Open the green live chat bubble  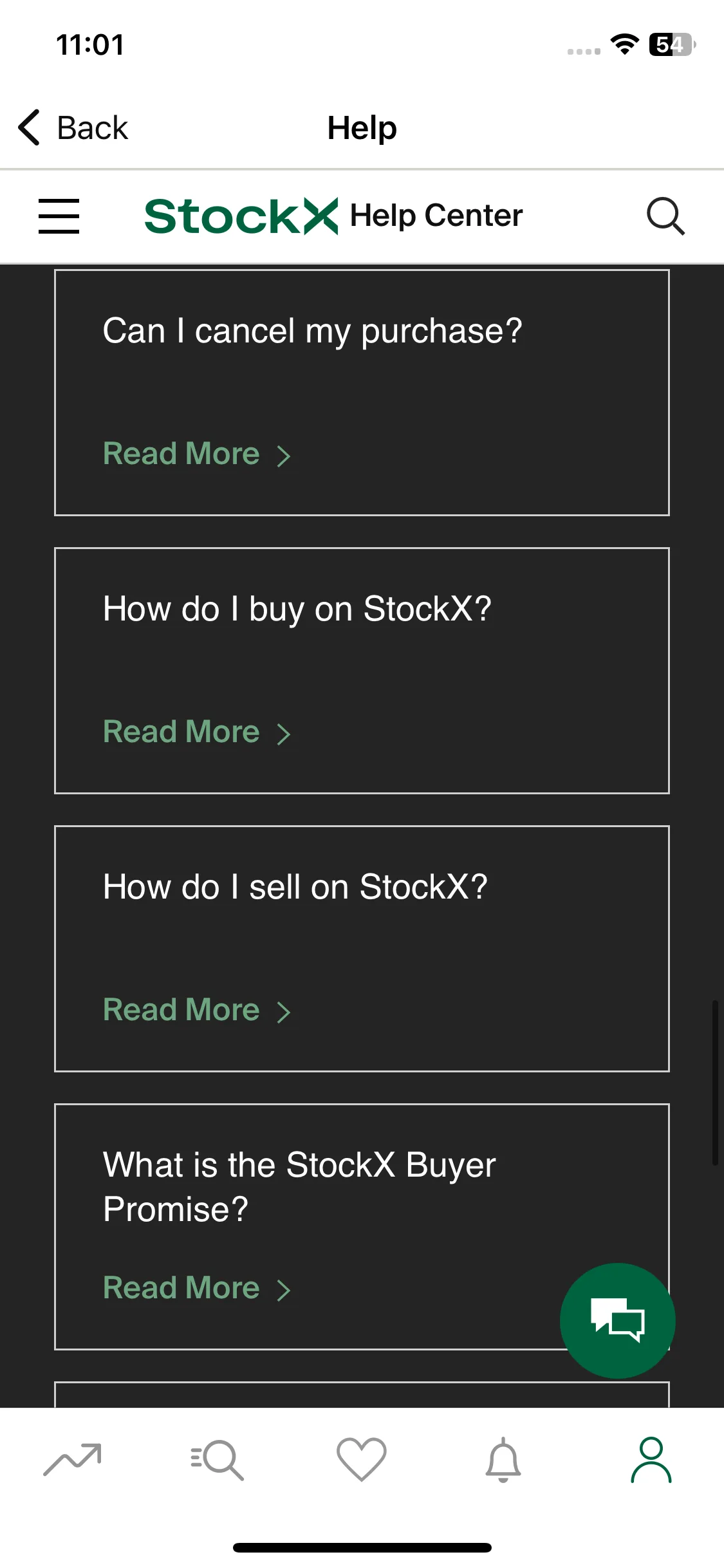click(617, 1320)
